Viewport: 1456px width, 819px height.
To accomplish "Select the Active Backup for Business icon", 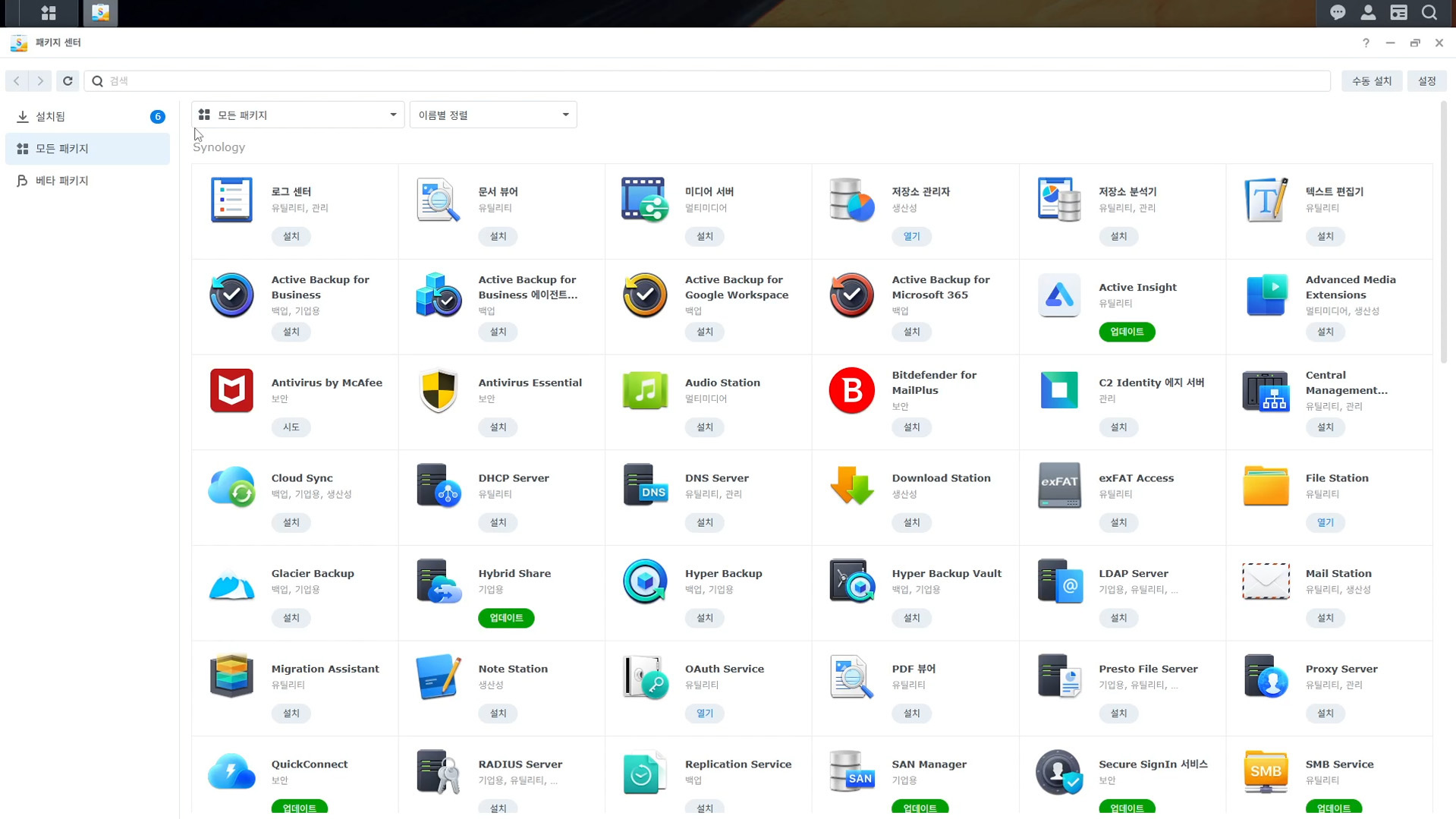I will point(231,295).
